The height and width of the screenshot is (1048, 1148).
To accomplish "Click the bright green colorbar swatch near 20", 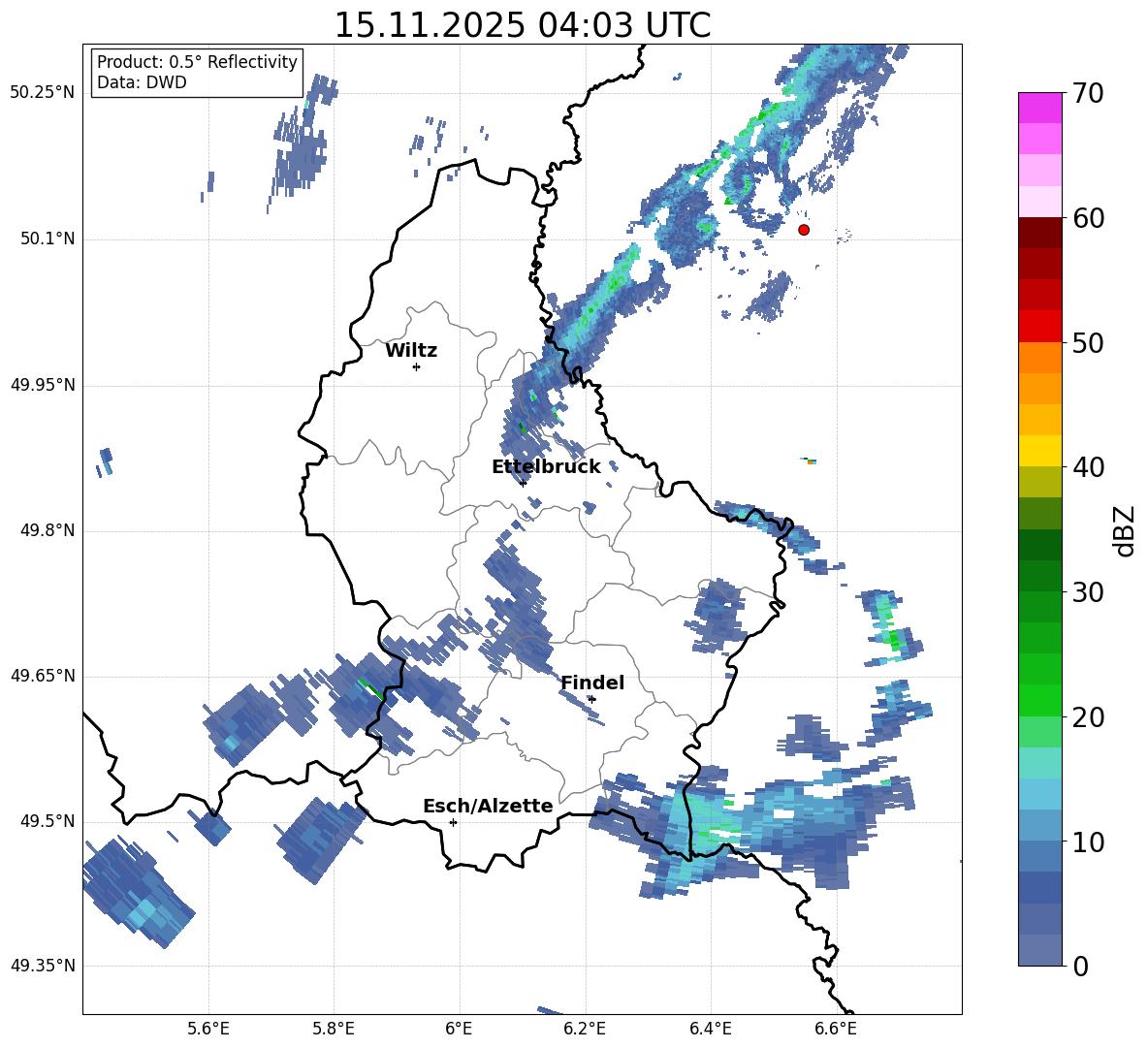I will click(1039, 700).
